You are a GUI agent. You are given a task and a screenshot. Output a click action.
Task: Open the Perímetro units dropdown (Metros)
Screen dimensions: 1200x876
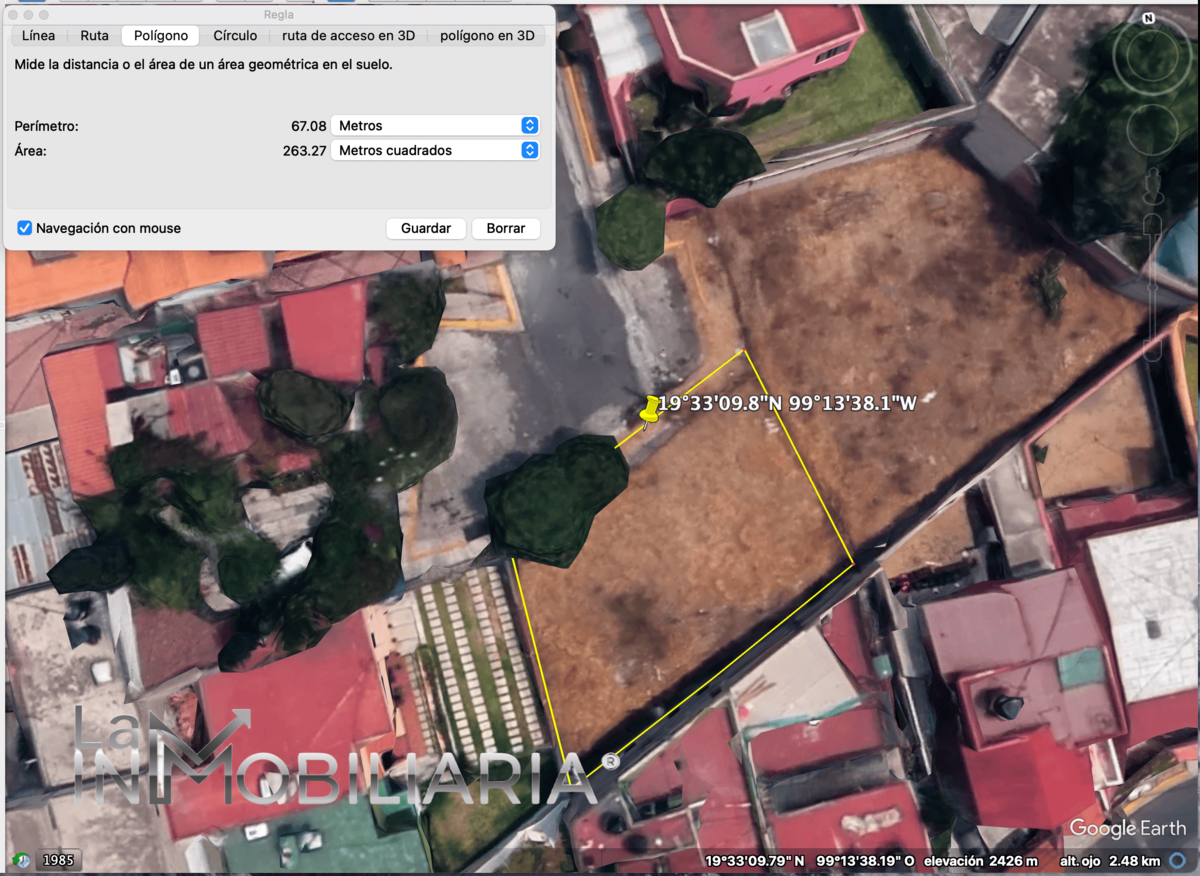click(x=435, y=125)
